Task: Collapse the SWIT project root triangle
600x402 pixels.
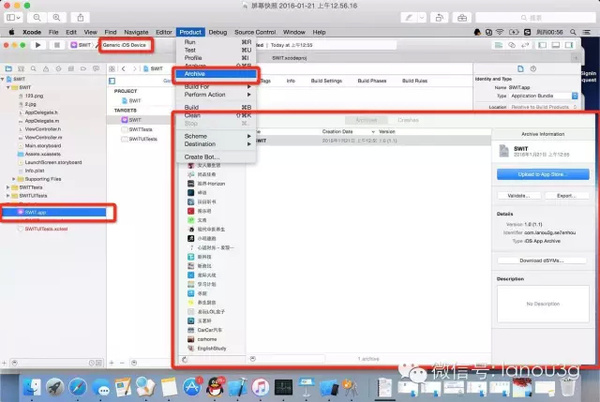Action: 3,79
